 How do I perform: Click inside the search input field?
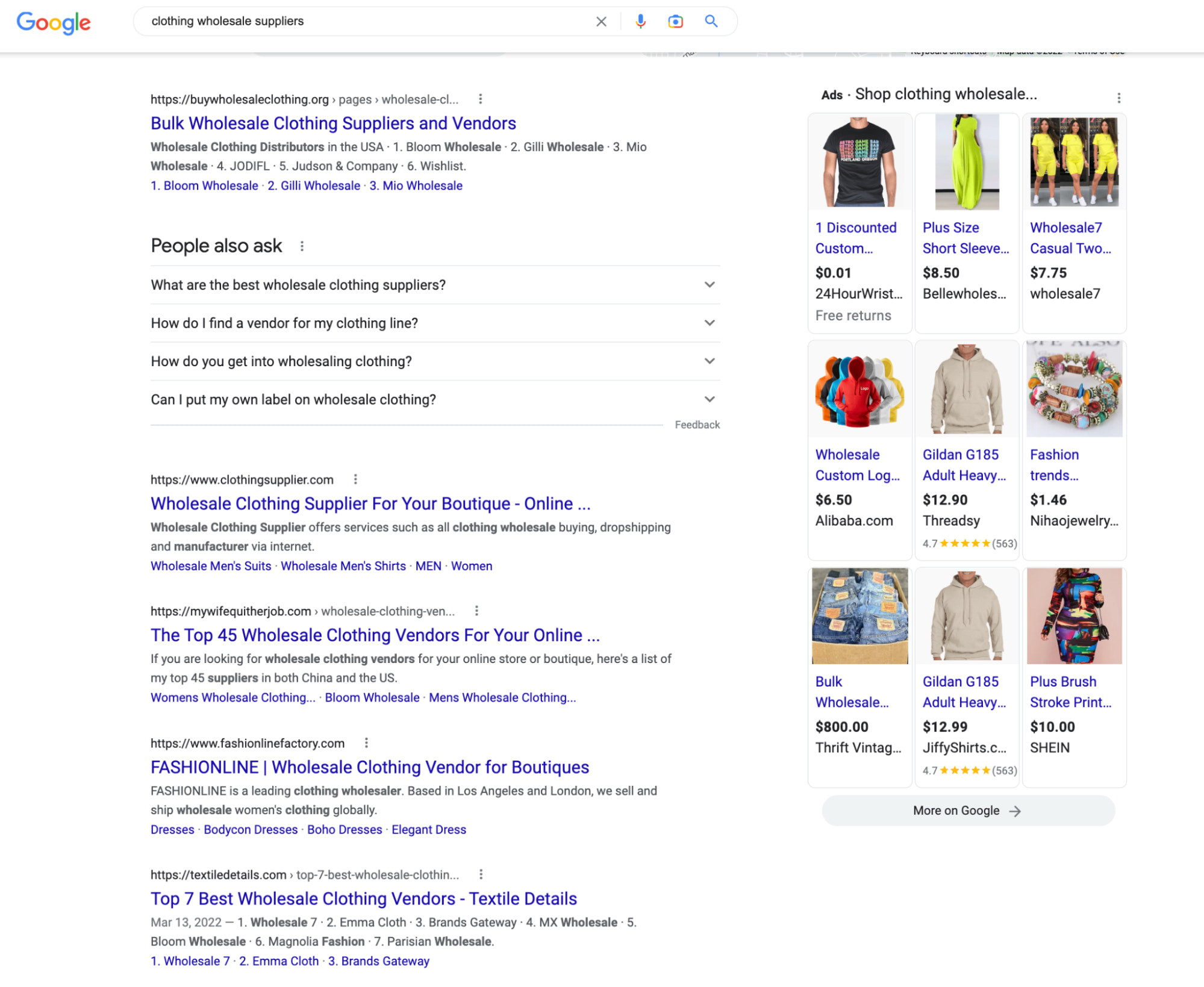pos(361,21)
